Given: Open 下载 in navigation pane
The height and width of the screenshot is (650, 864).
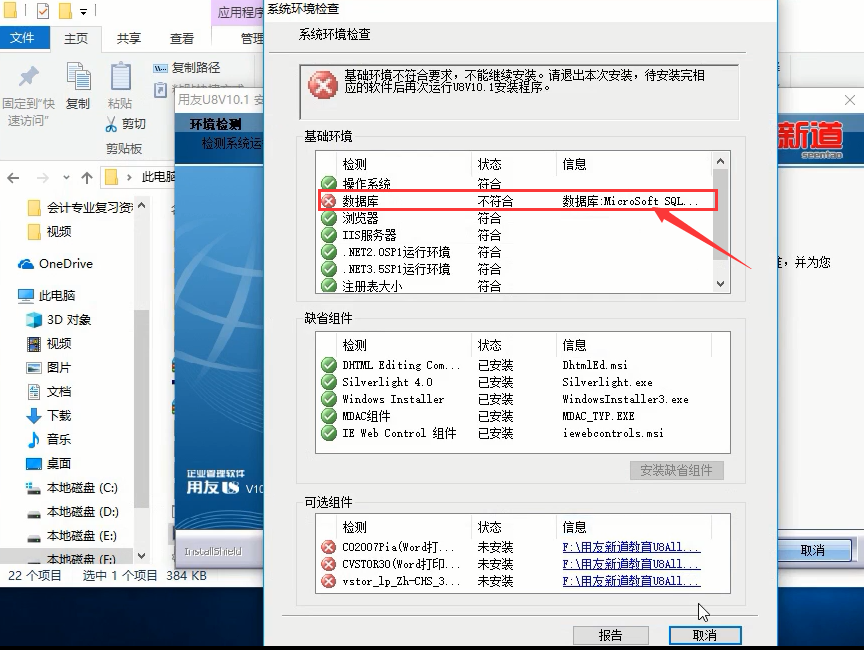Looking at the screenshot, I should (49, 415).
